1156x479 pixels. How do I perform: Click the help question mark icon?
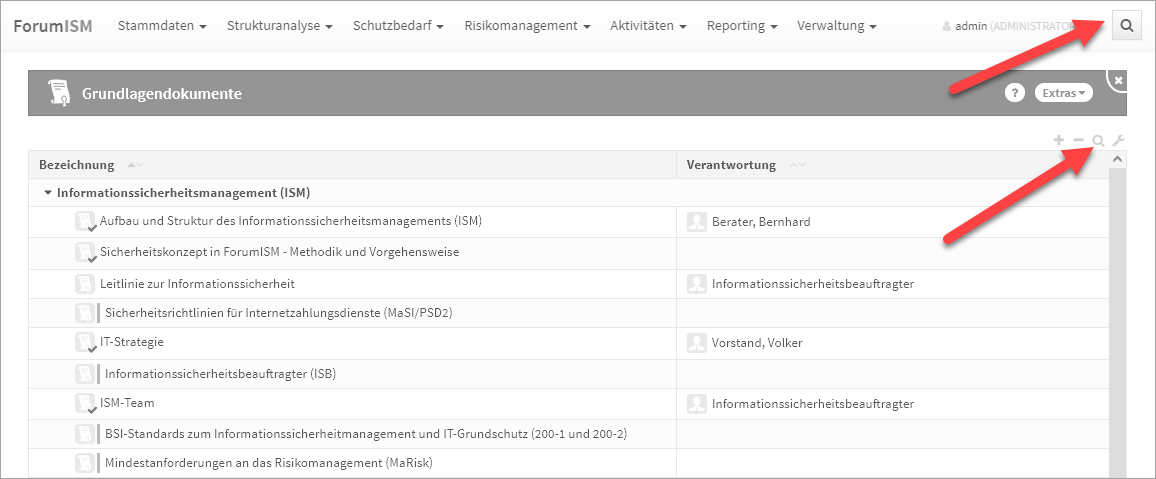coord(1015,93)
